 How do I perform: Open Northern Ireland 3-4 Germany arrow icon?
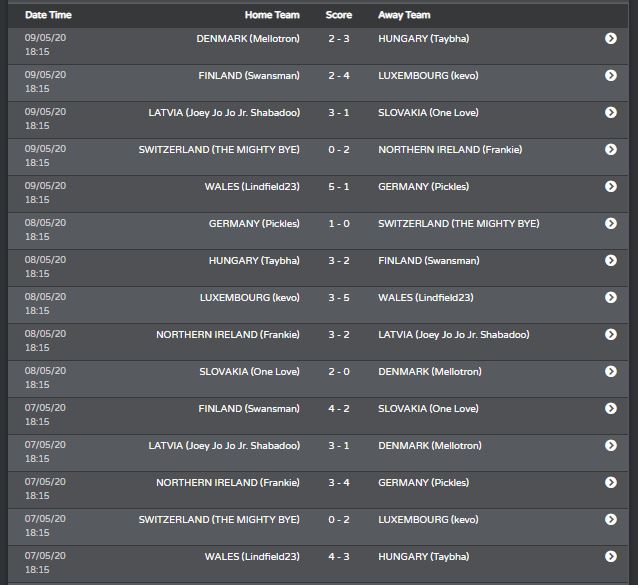click(610, 482)
